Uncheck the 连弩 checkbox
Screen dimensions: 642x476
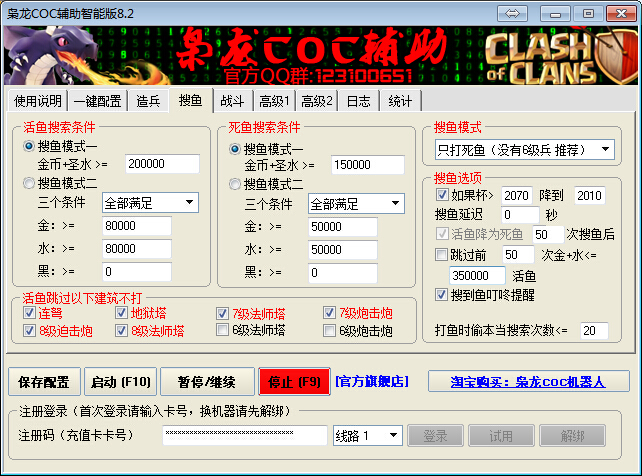click(x=30, y=313)
